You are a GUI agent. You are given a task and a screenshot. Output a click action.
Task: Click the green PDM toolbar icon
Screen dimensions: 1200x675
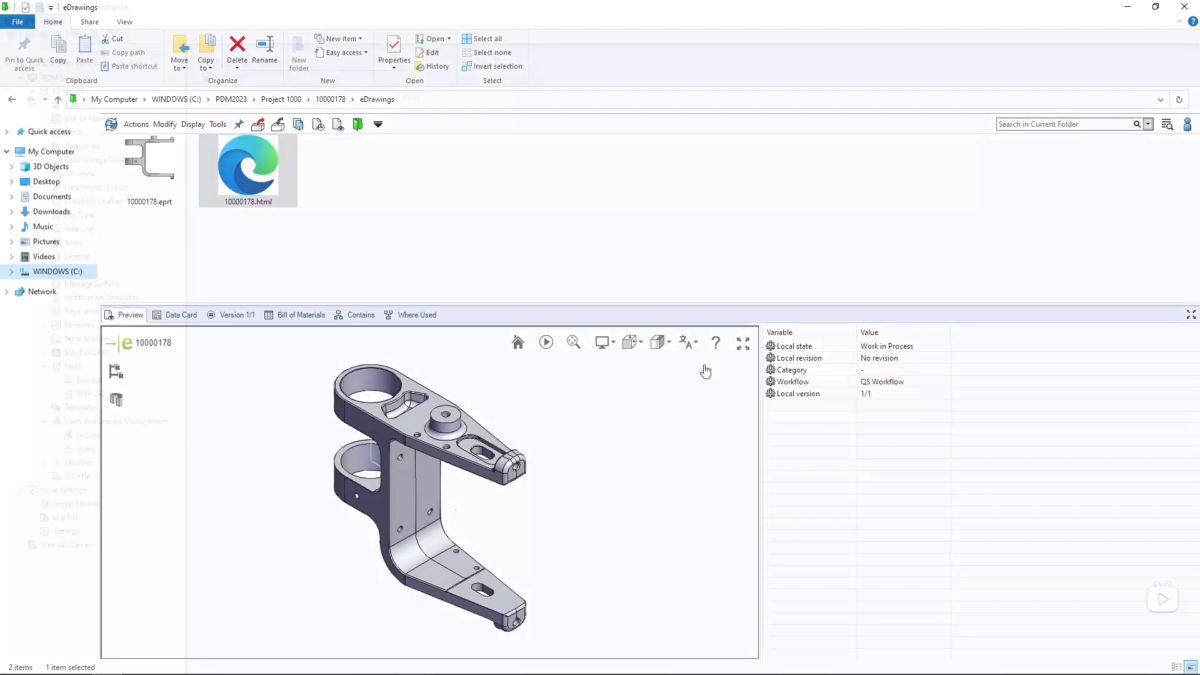(357, 125)
